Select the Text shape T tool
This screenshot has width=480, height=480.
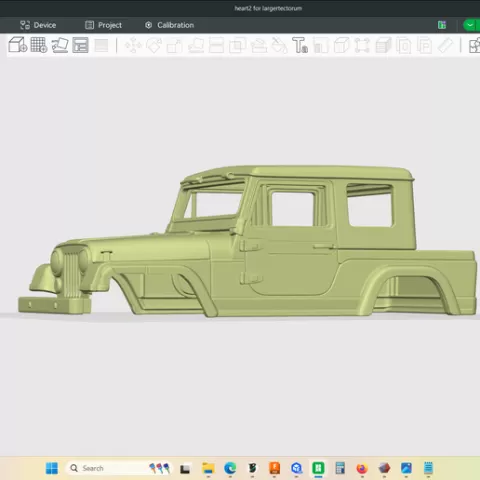point(300,45)
